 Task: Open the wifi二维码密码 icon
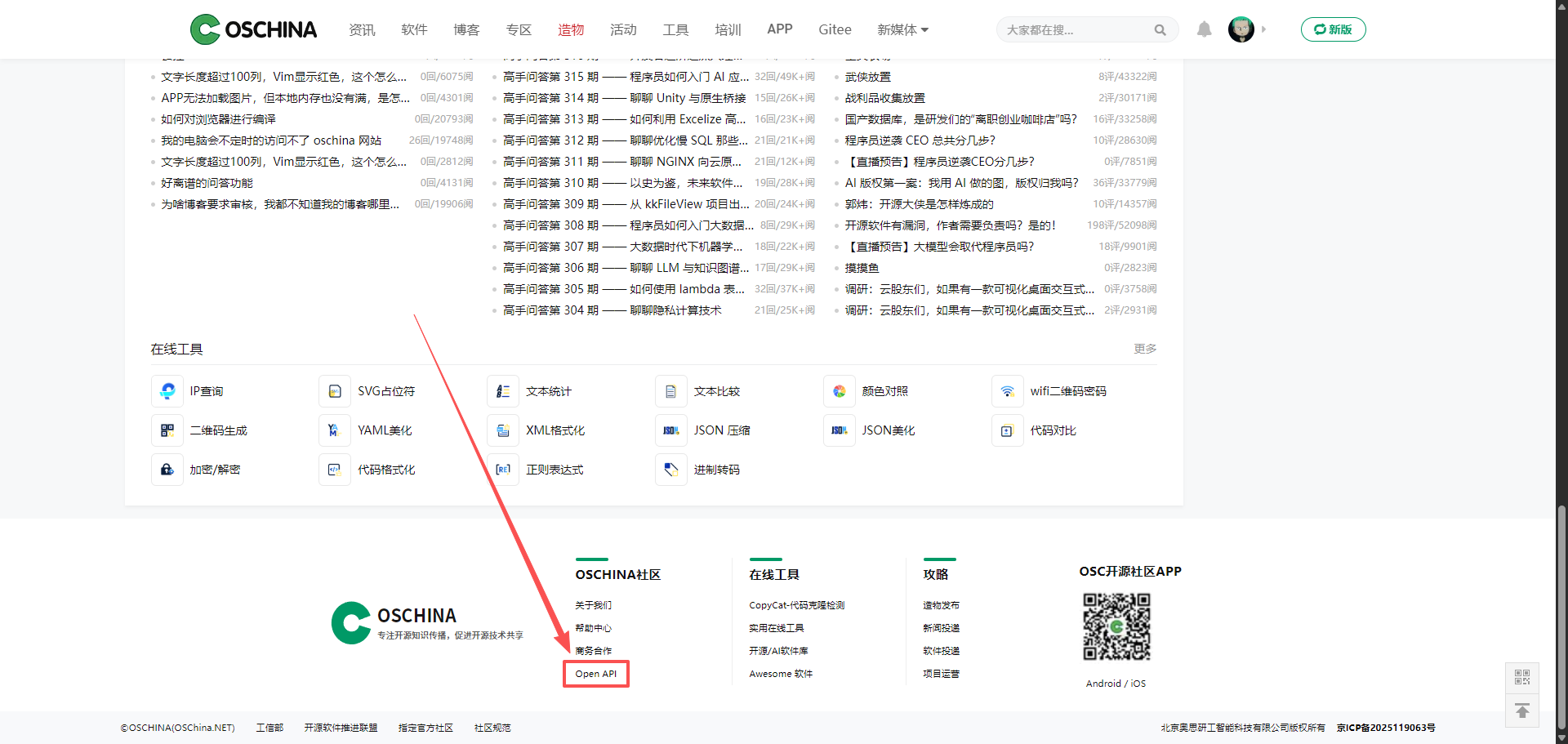pyautogui.click(x=1007, y=391)
